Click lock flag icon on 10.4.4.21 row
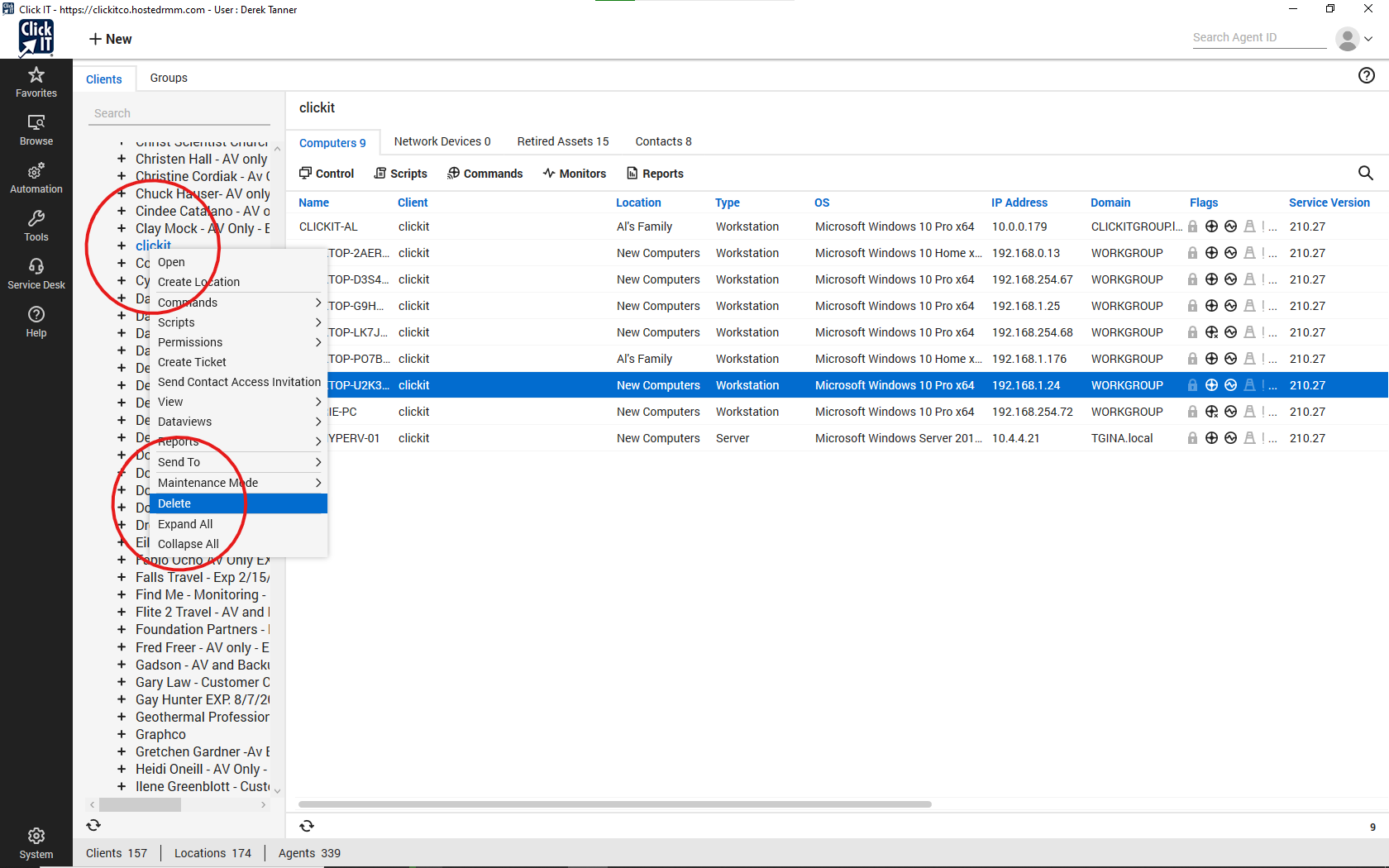 (x=1192, y=438)
